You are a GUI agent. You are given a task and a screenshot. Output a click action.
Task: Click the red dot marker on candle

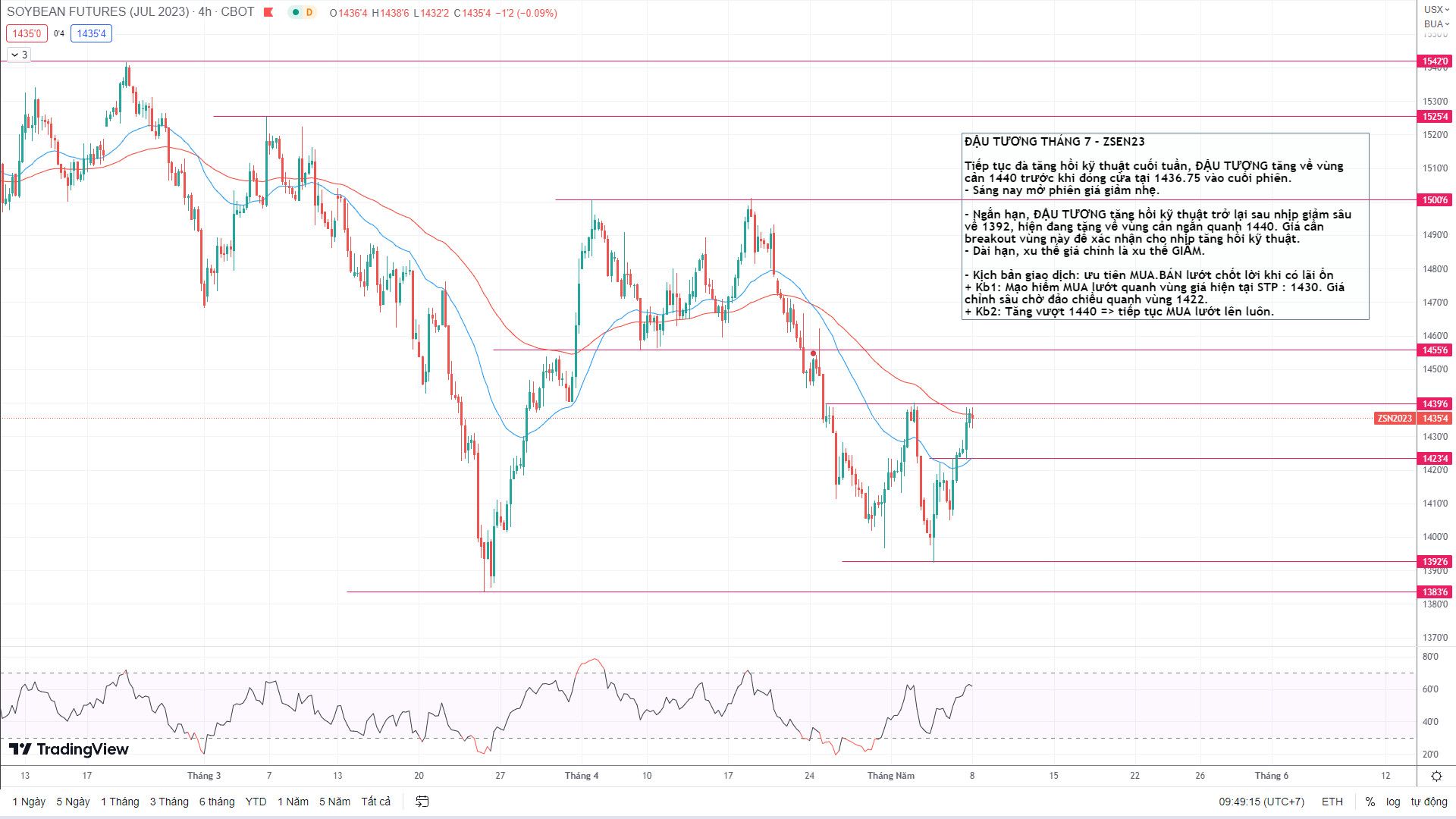[813, 353]
